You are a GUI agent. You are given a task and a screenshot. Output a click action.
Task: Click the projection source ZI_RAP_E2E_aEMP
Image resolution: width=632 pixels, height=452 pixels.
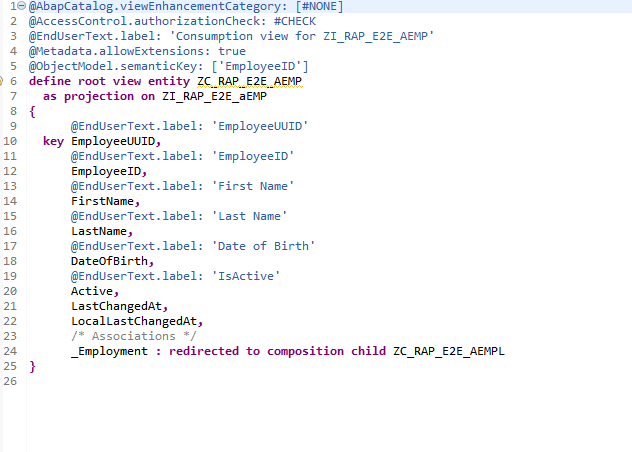[x=215, y=95]
